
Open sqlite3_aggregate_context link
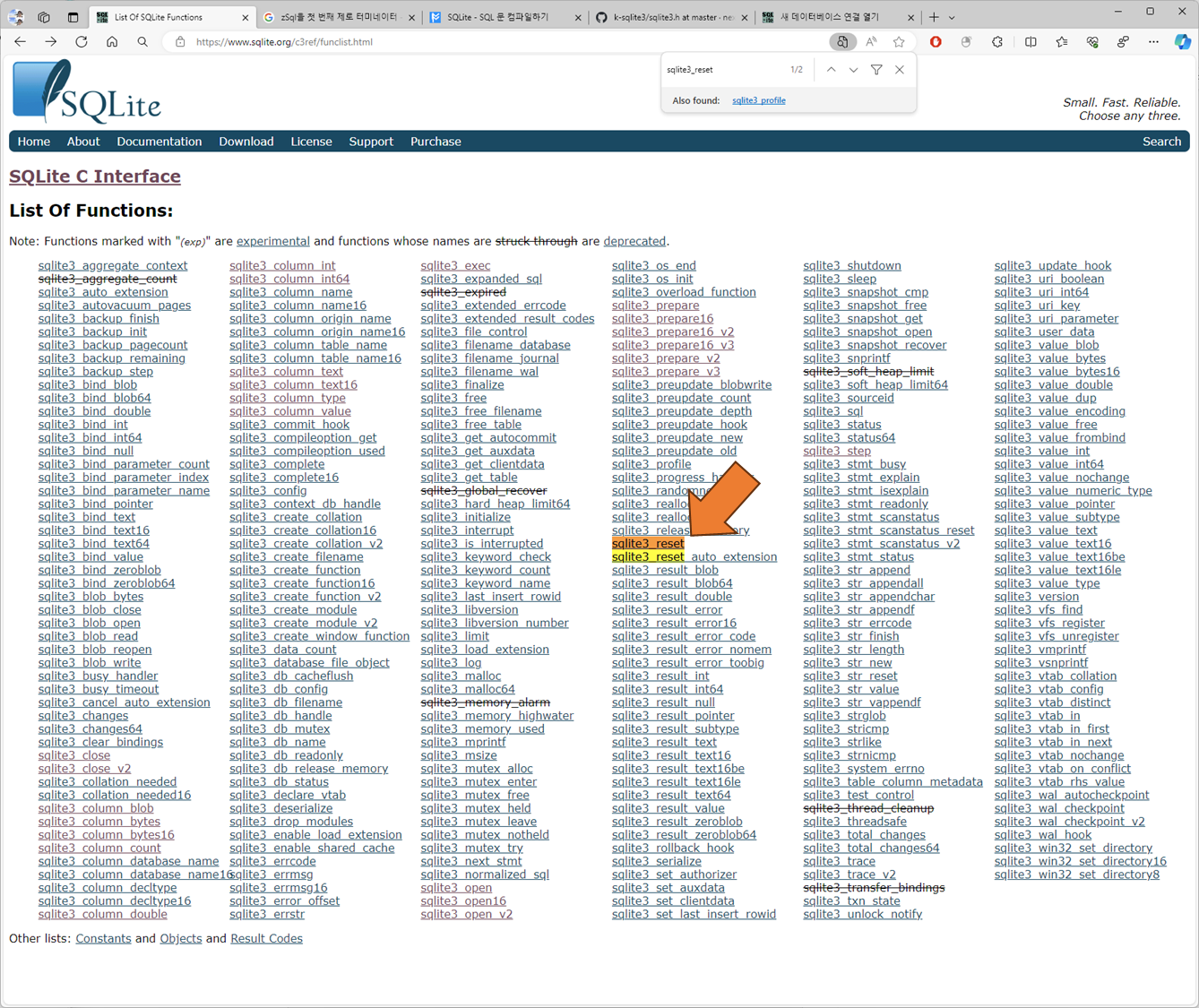pos(113,266)
